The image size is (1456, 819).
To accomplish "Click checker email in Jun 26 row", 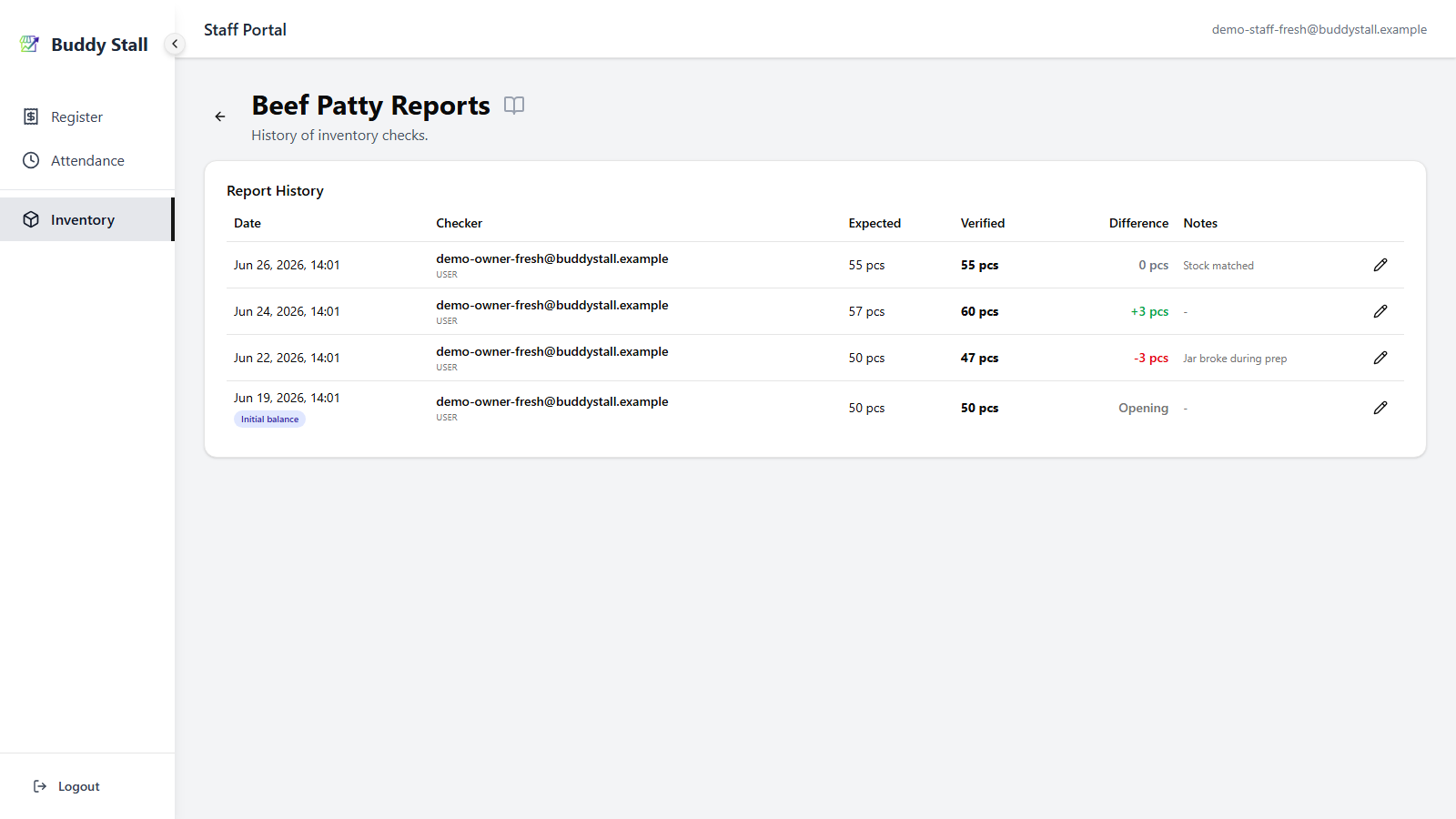I will [551, 258].
